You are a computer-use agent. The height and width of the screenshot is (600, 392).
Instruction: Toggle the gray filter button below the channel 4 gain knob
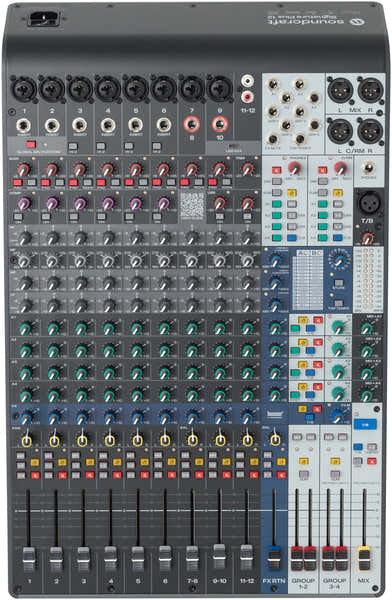[x=115, y=183]
